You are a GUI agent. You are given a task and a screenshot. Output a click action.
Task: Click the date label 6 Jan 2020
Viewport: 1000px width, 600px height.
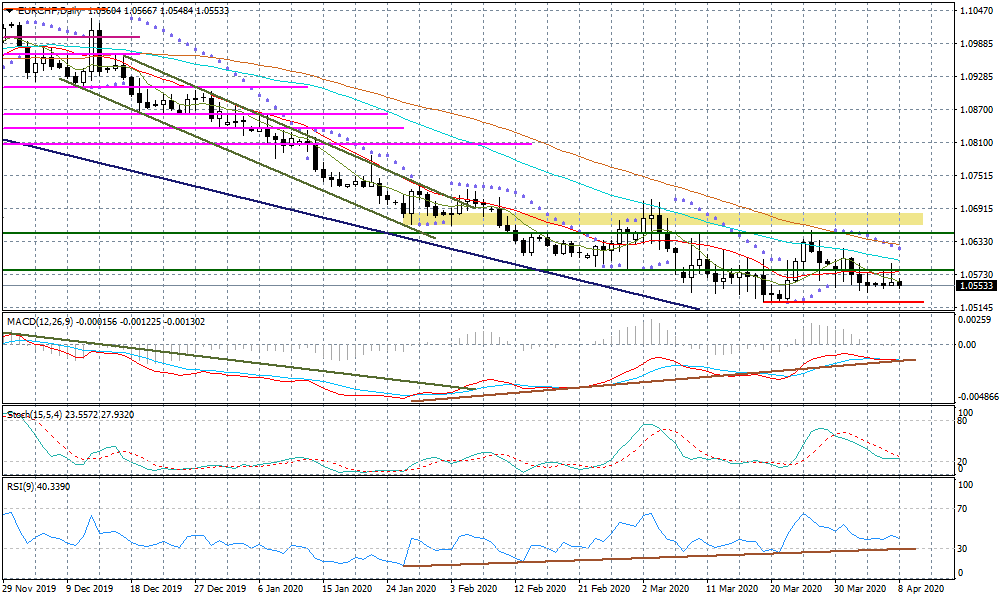[283, 589]
